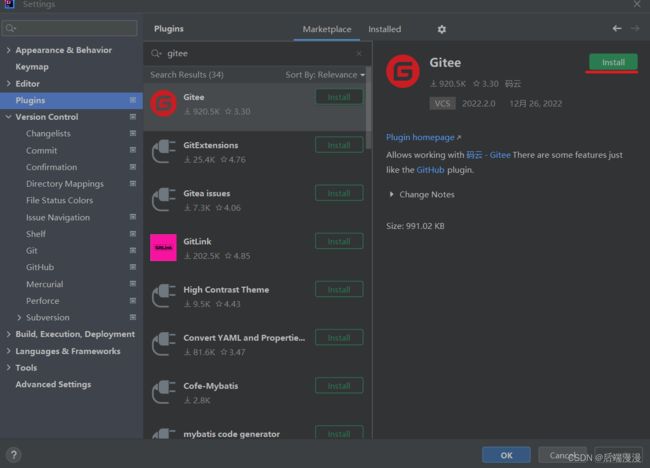Expand Languages & Frameworks section
Screen dimensions: 650x468
coord(8,351)
